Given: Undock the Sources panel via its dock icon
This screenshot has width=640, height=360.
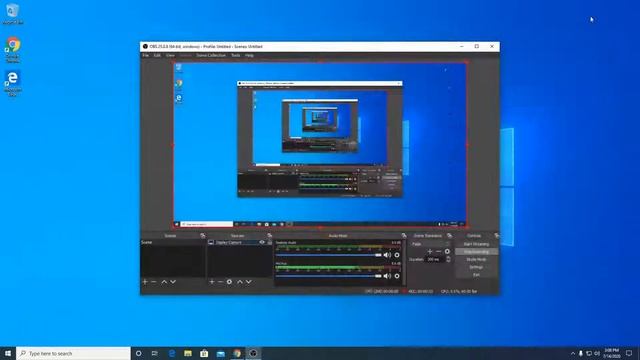Looking at the screenshot, I should coord(269,236).
